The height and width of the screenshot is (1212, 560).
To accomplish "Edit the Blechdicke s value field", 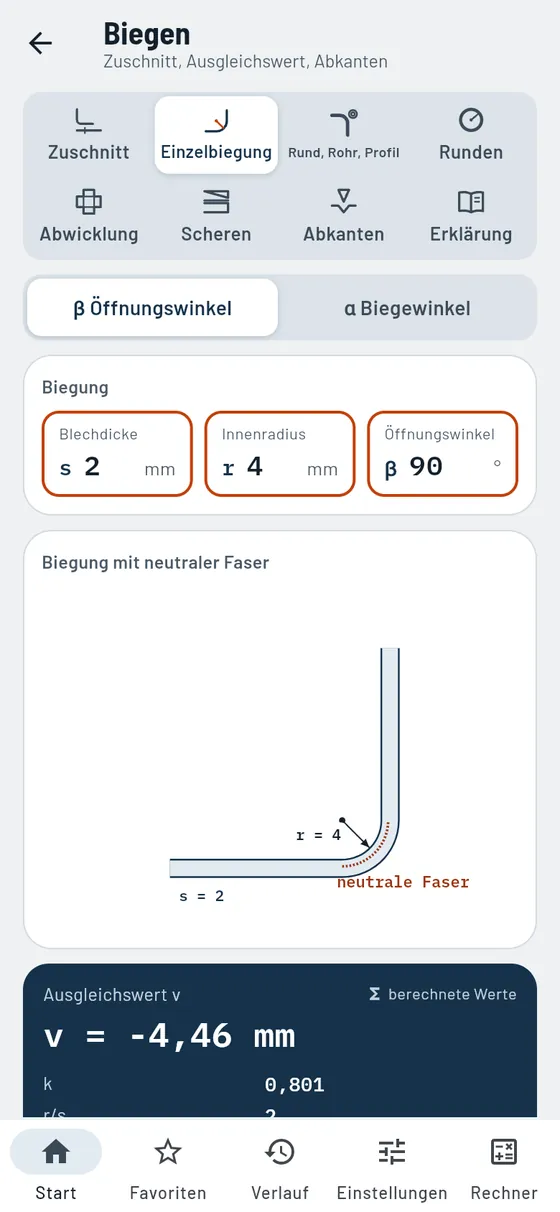I will (x=117, y=453).
